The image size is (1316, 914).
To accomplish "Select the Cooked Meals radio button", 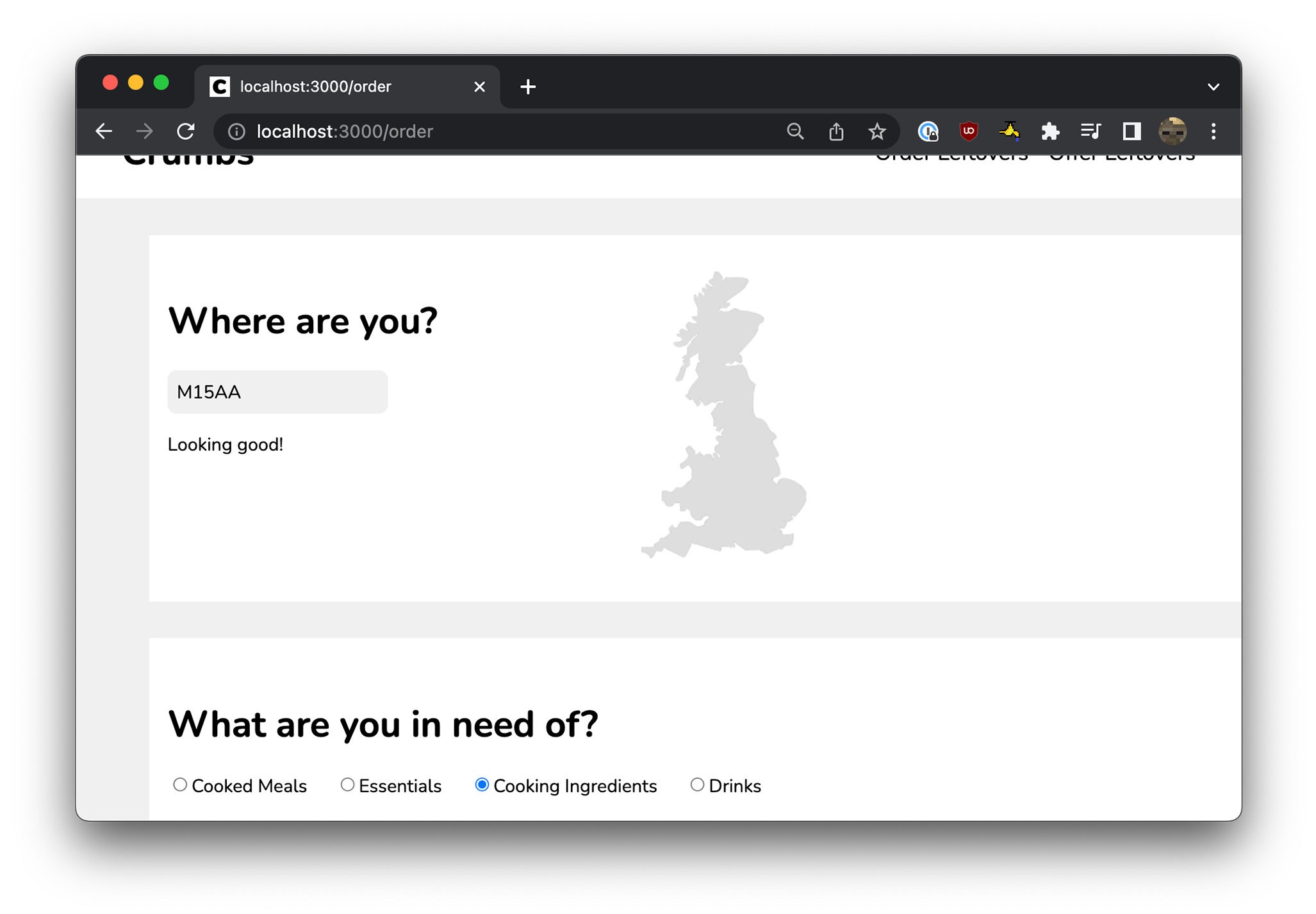I will pos(180,785).
